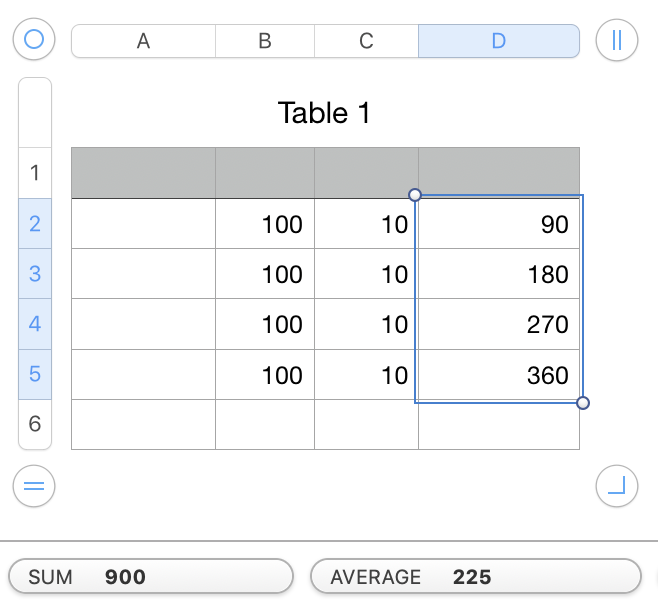Image resolution: width=658 pixels, height=606 pixels.
Task: Click the table resize corner handle
Action: (x=616, y=487)
